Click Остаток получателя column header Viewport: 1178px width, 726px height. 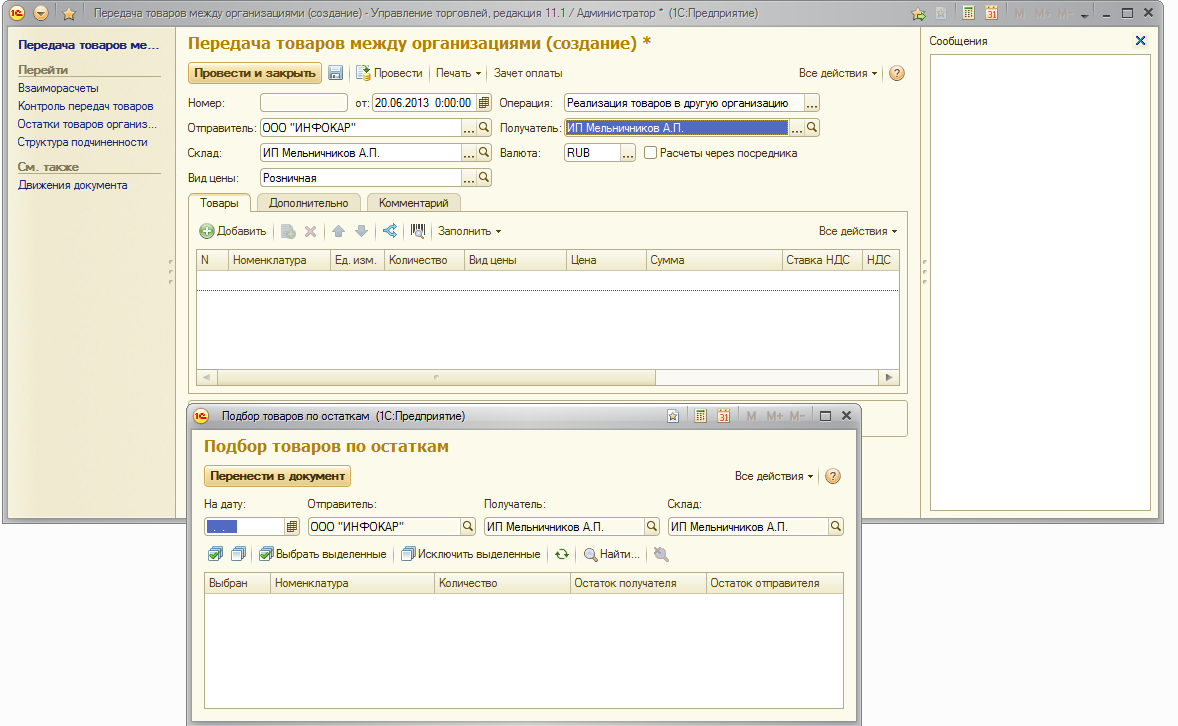point(638,583)
